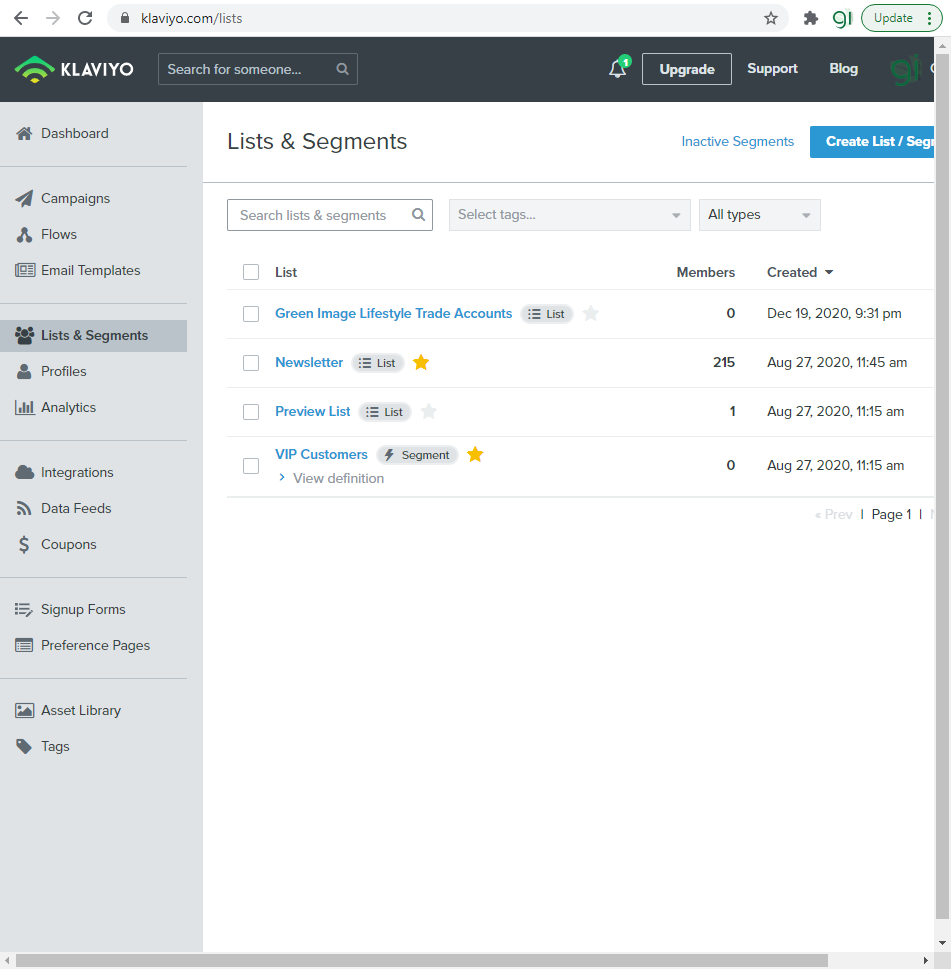
Task: Open the VIP Customers segment
Action: pyautogui.click(x=321, y=454)
